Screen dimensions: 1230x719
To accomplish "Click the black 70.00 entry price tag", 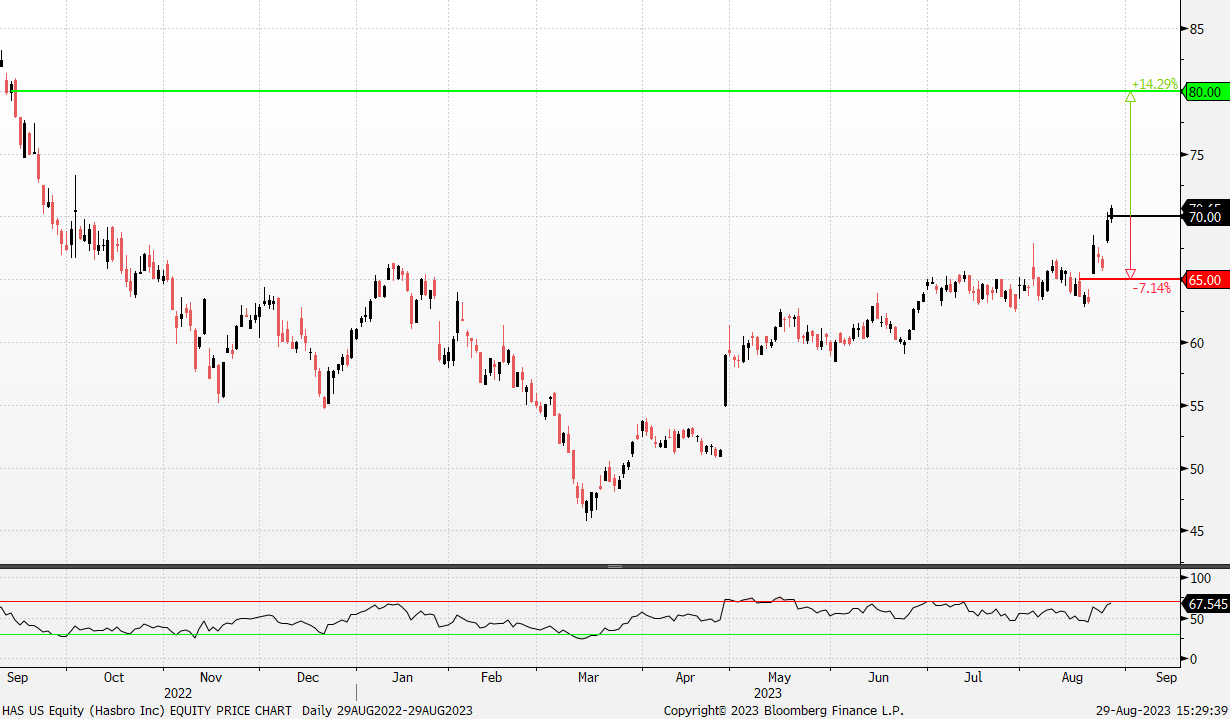I will (x=1204, y=217).
